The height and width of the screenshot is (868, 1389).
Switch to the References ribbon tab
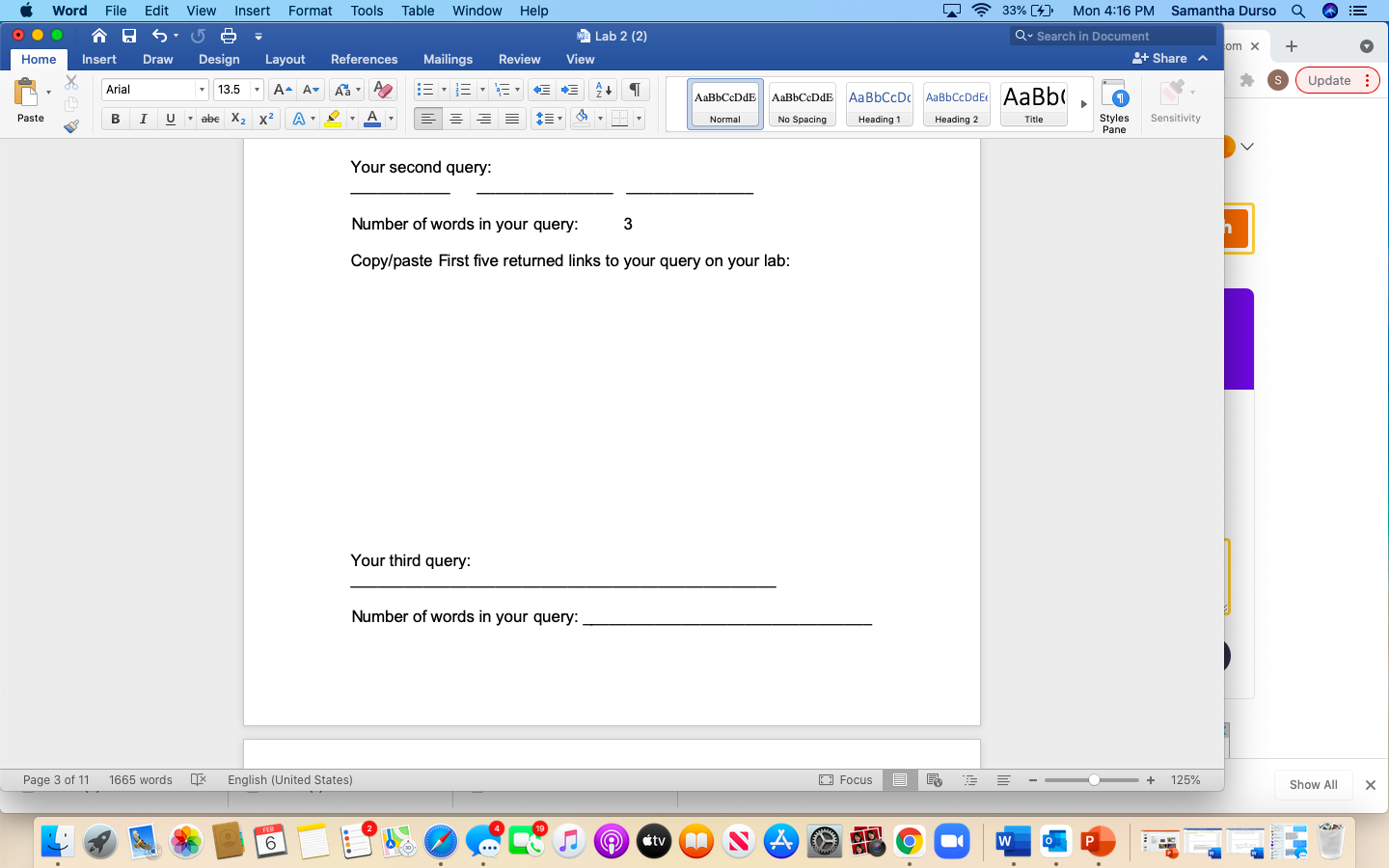point(365,59)
